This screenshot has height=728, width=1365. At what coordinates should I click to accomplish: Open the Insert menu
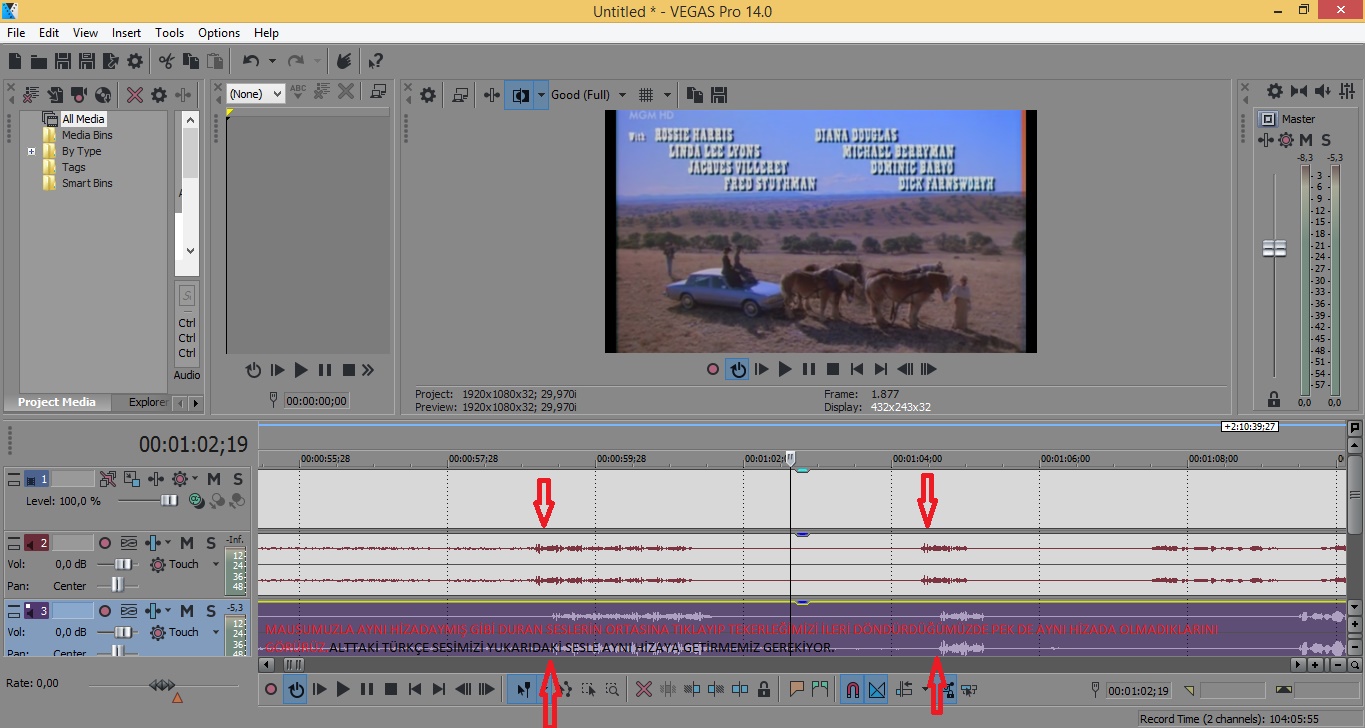(126, 33)
